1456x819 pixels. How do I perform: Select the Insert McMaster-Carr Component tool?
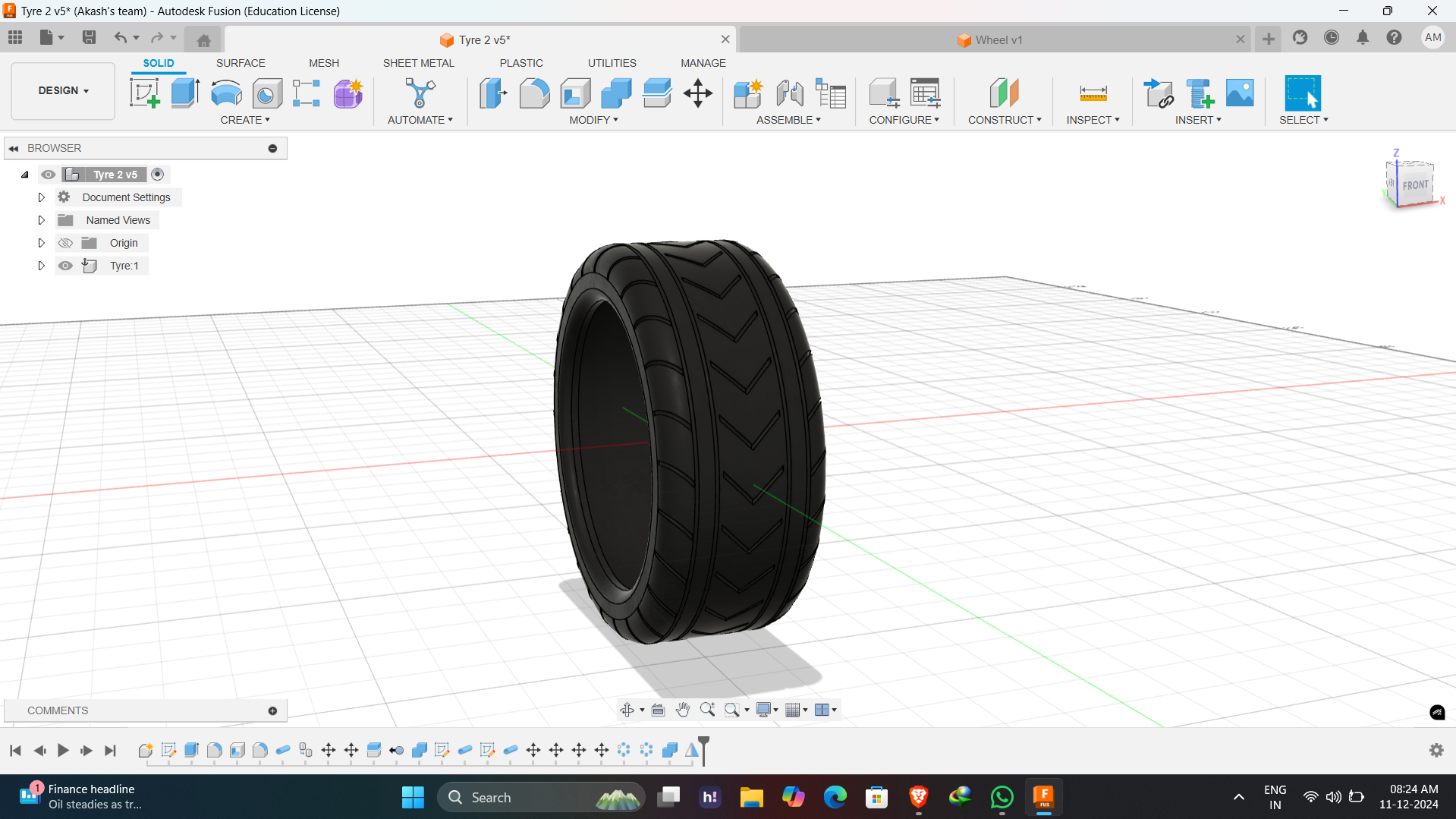tap(1200, 93)
